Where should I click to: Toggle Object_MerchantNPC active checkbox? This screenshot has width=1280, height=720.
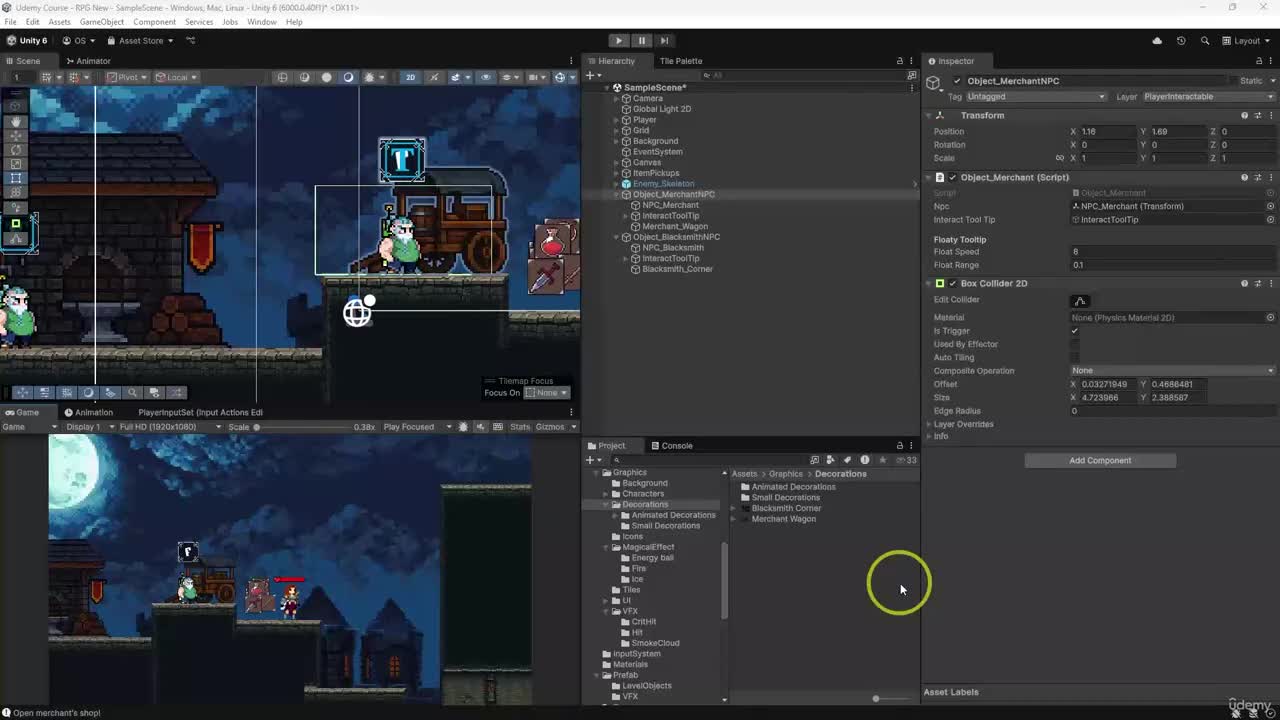click(x=957, y=81)
